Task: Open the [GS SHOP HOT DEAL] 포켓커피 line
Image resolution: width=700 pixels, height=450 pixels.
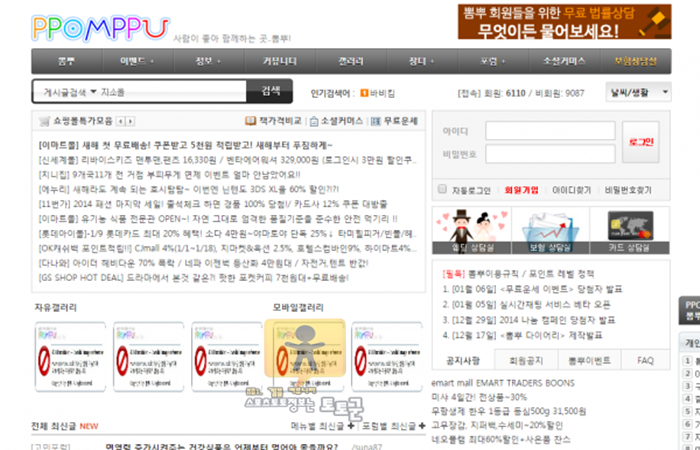Action: (x=194, y=278)
